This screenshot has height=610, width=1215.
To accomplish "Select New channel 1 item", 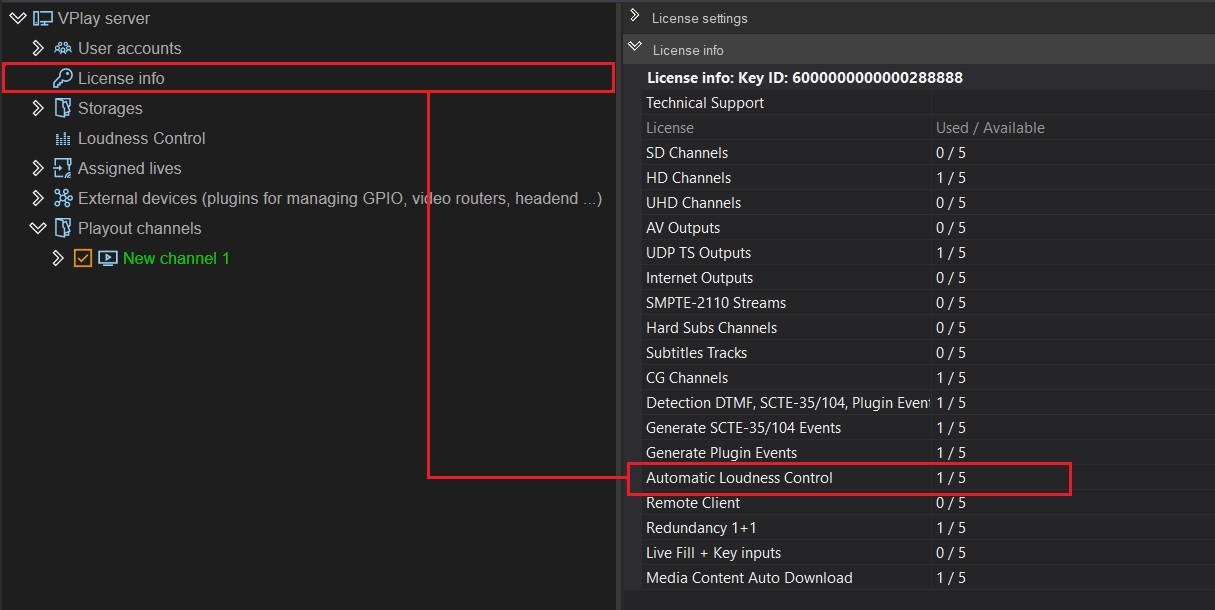I will pos(176,258).
